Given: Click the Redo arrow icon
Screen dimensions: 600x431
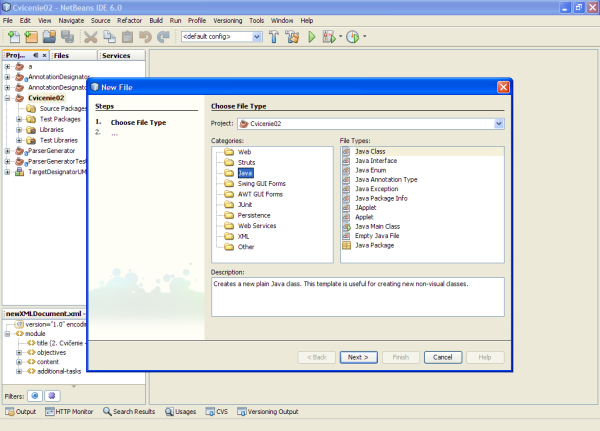Looking at the screenshot, I should point(163,37).
